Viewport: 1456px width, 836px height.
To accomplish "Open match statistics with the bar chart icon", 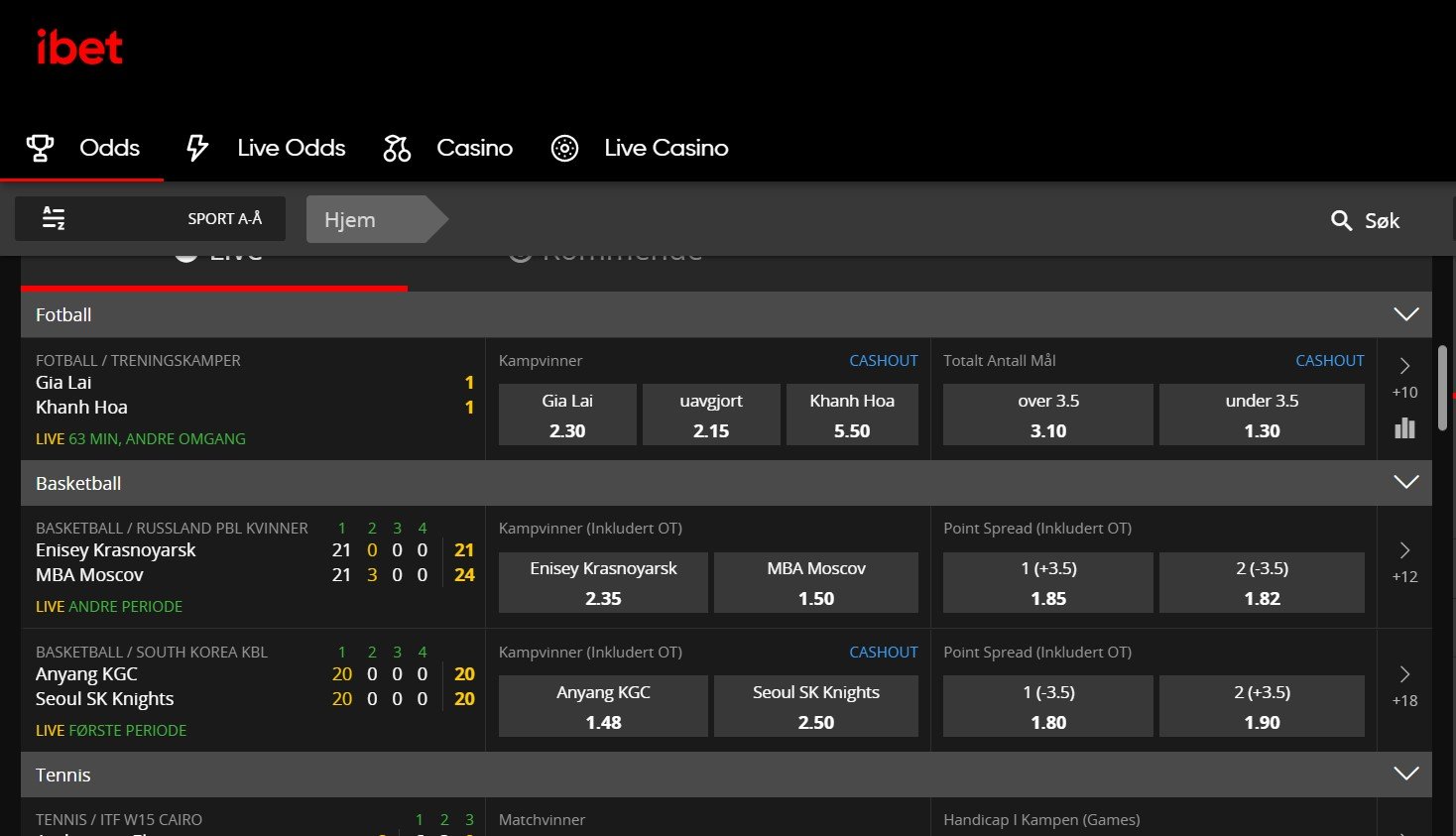I will coord(1404,427).
